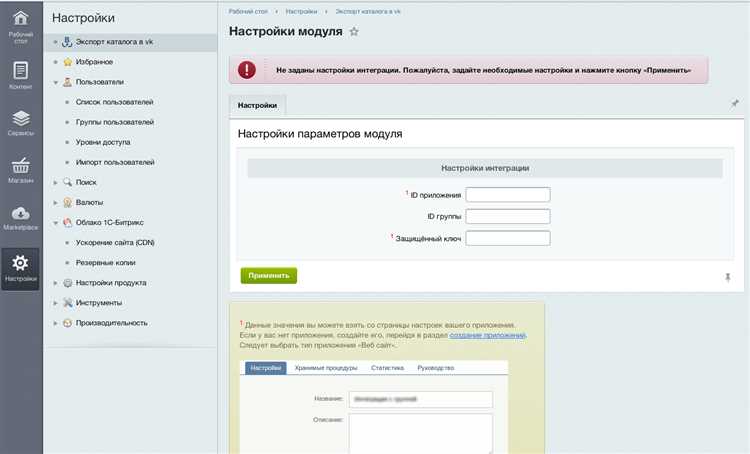Go to Рабочий стол breadcrumb
750x454 pixels.
pyautogui.click(x=248, y=11)
